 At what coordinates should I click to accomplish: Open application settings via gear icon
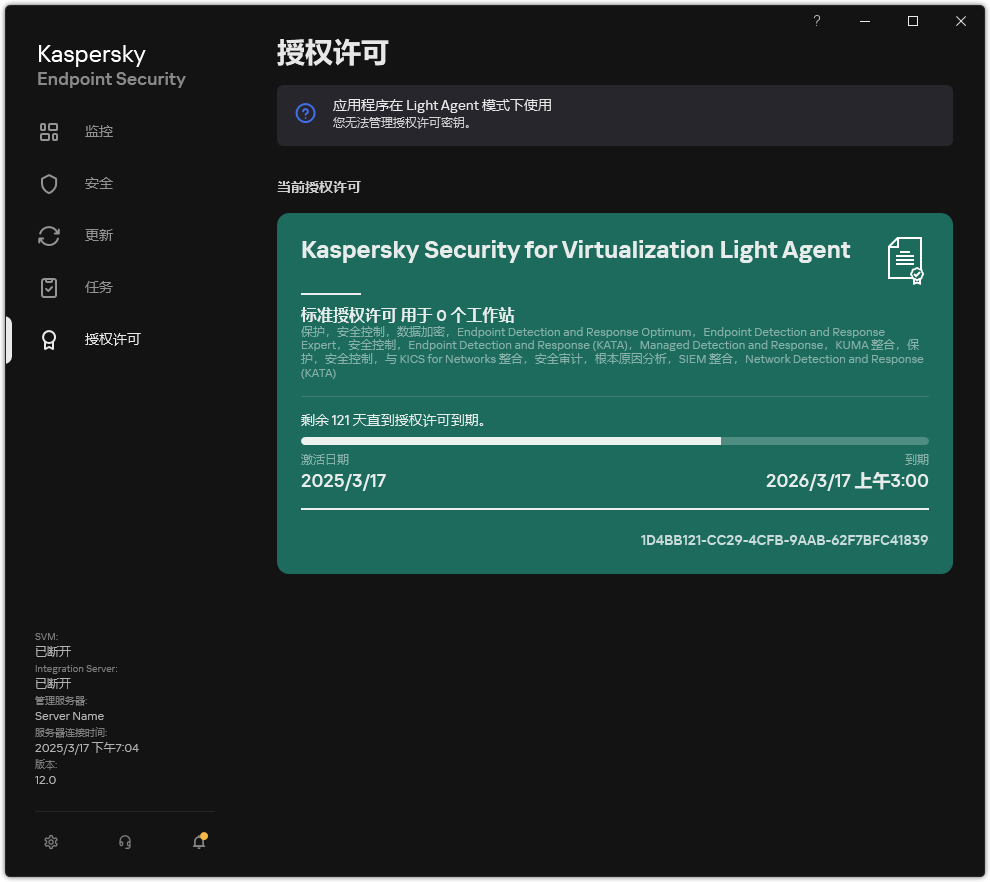click(x=51, y=842)
